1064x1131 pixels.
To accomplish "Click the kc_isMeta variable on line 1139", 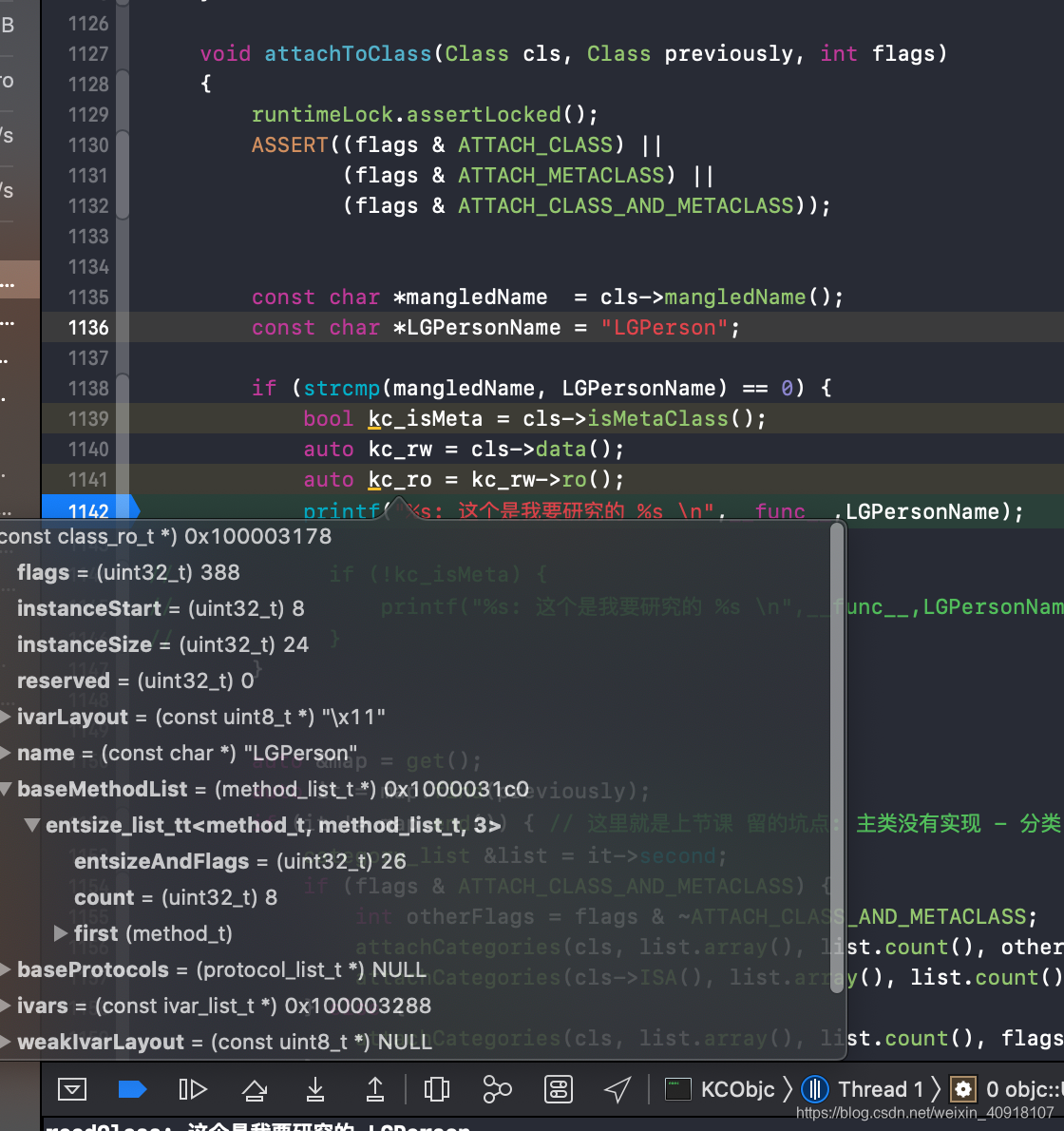I will [x=426, y=419].
